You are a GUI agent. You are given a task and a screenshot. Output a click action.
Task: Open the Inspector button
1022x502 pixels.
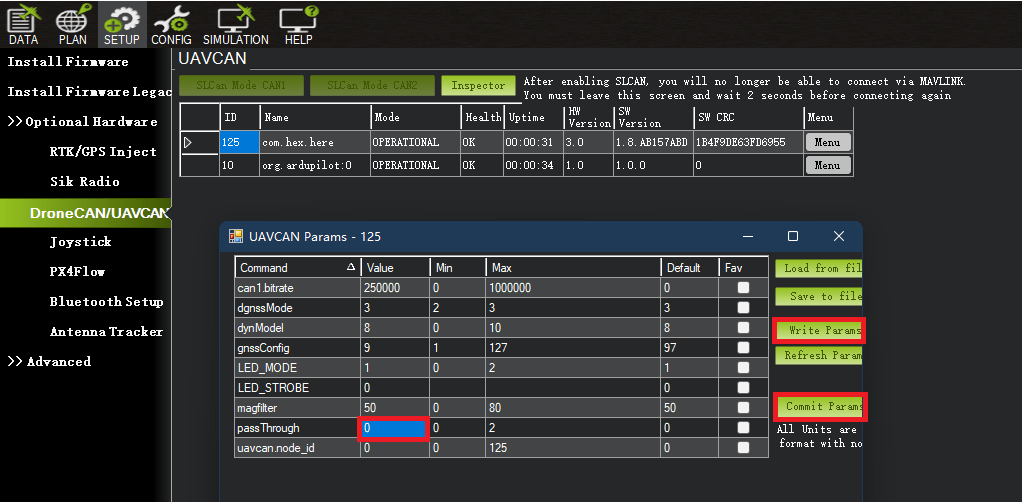click(478, 85)
